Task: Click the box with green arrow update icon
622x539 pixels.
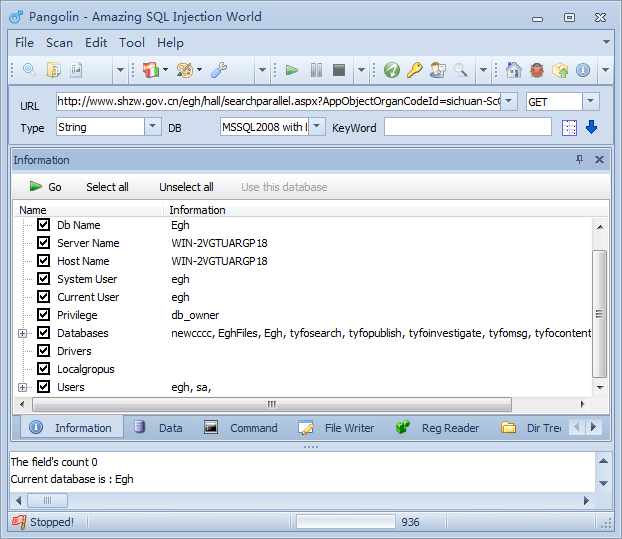Action: point(560,70)
